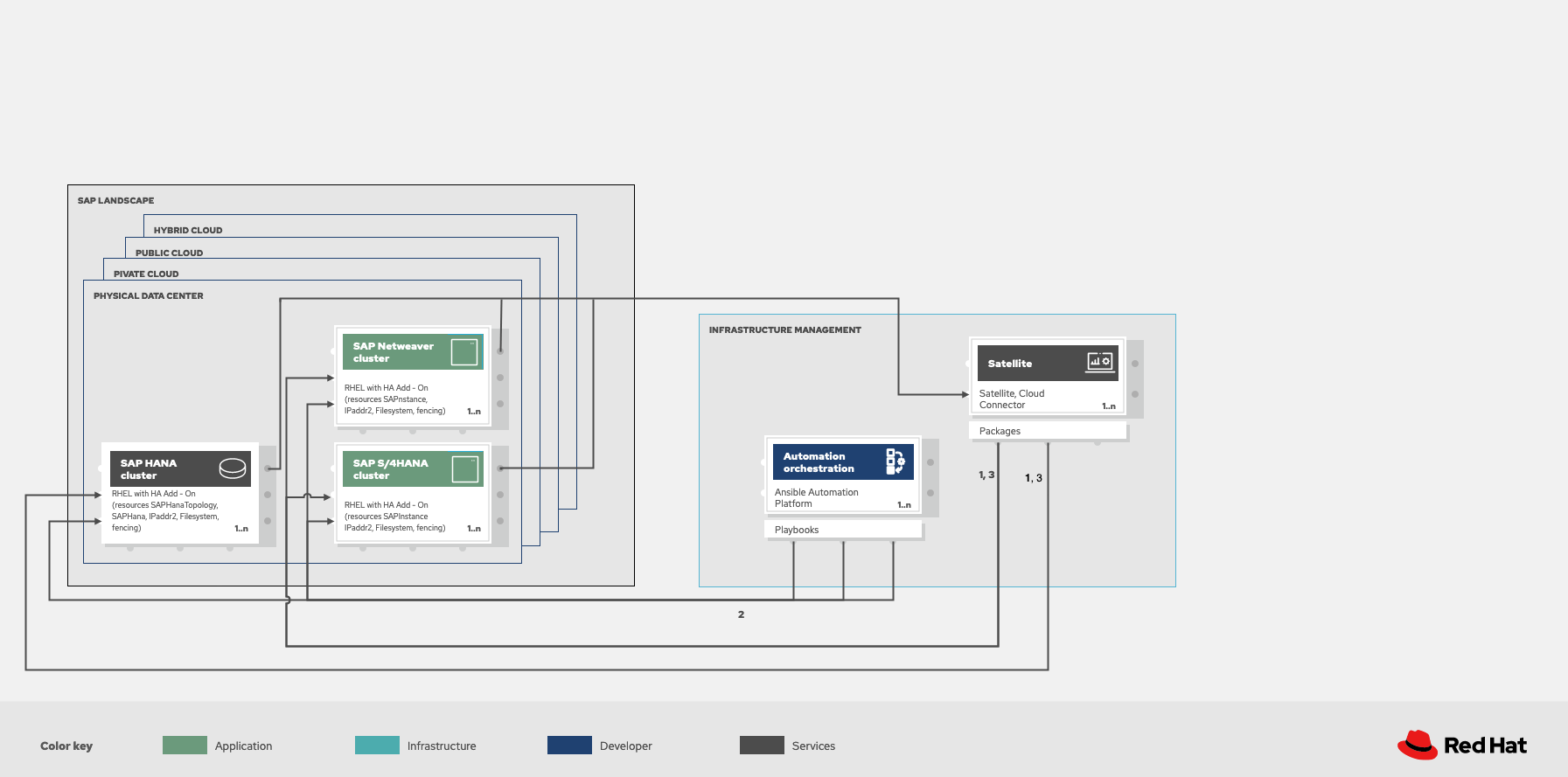1568x777 pixels.
Task: Click the "1..n" label in SAP Netweaver card
Action: pos(474,412)
